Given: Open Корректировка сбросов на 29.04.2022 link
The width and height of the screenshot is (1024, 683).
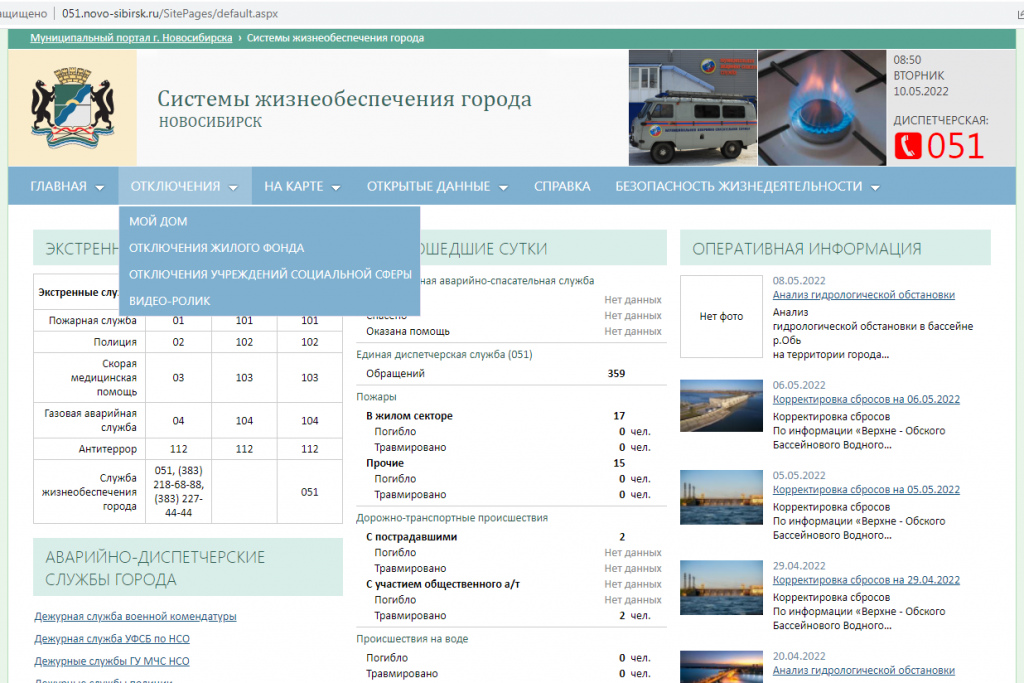Looking at the screenshot, I should [x=866, y=580].
